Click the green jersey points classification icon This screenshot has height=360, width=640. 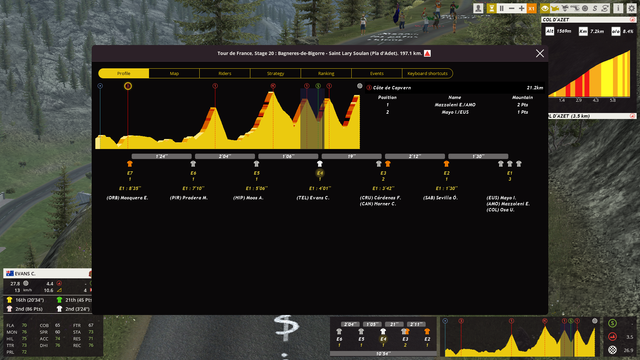point(60,300)
